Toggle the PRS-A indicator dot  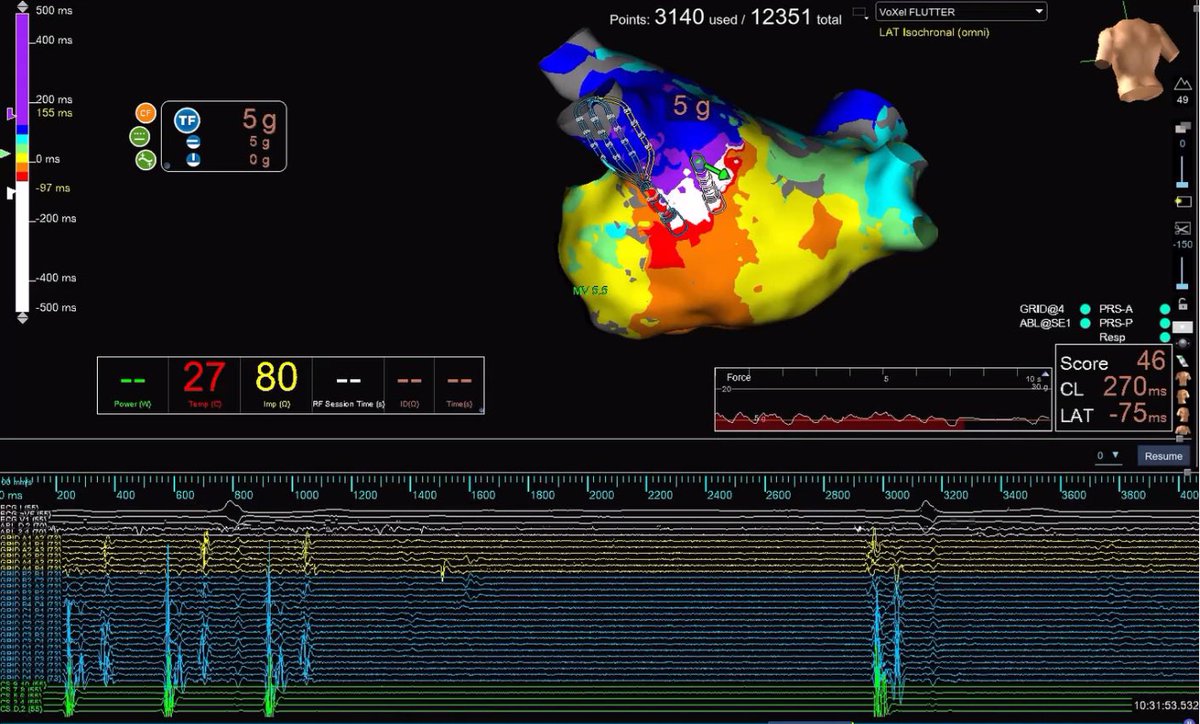tap(1165, 311)
